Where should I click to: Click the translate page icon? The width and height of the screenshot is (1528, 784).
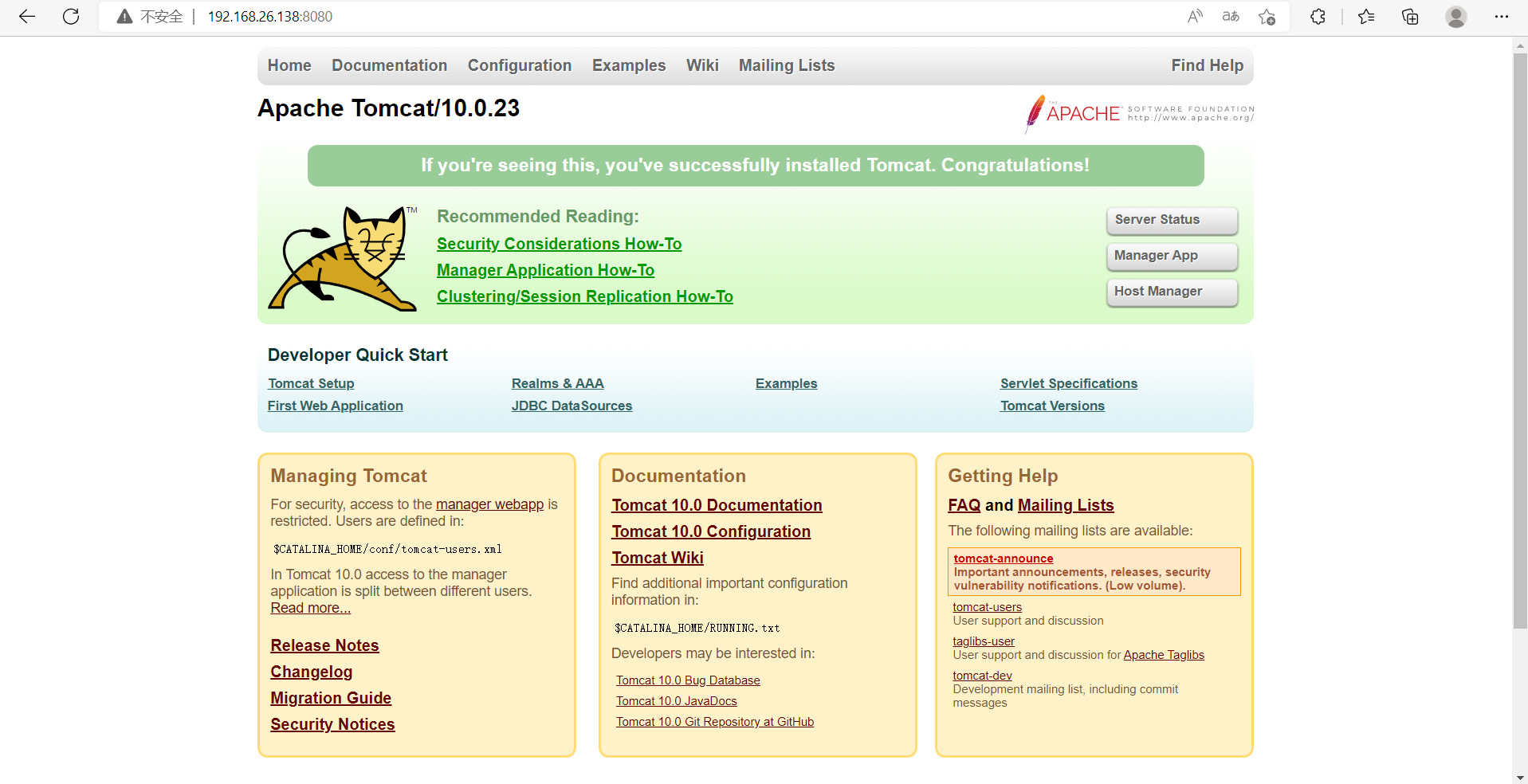(x=1231, y=16)
